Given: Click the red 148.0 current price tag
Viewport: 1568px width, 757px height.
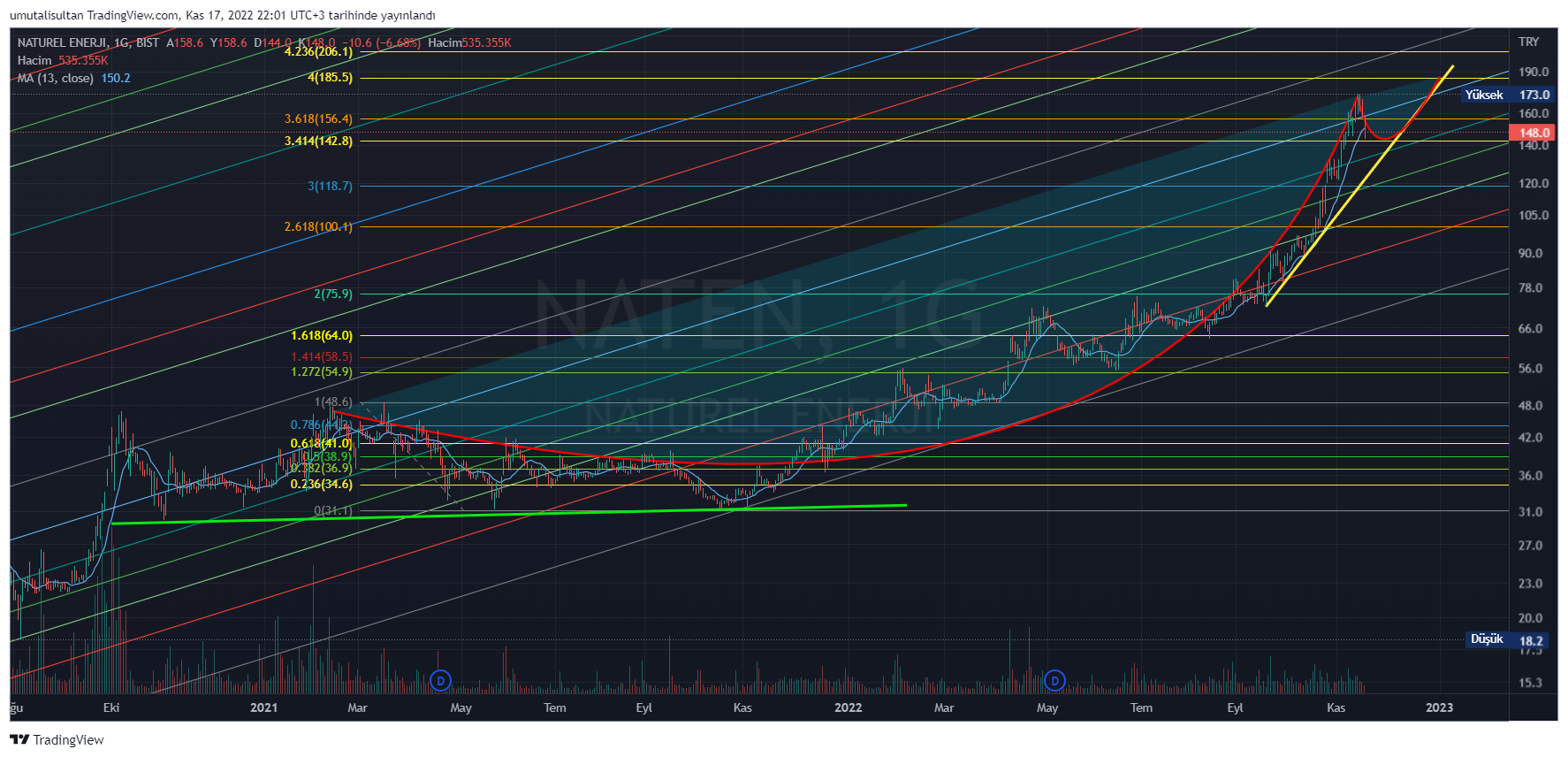Looking at the screenshot, I should coord(1534,133).
